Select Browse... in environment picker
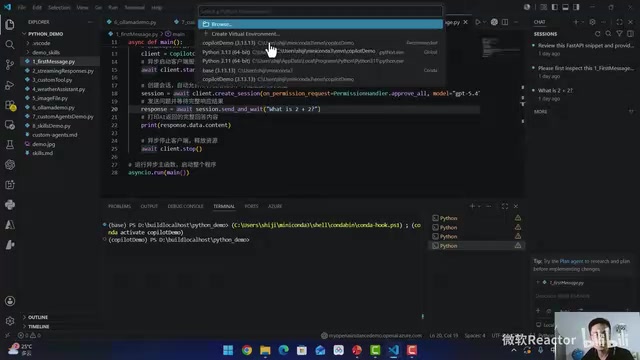Image resolution: width=640 pixels, height=360 pixels. (320, 24)
